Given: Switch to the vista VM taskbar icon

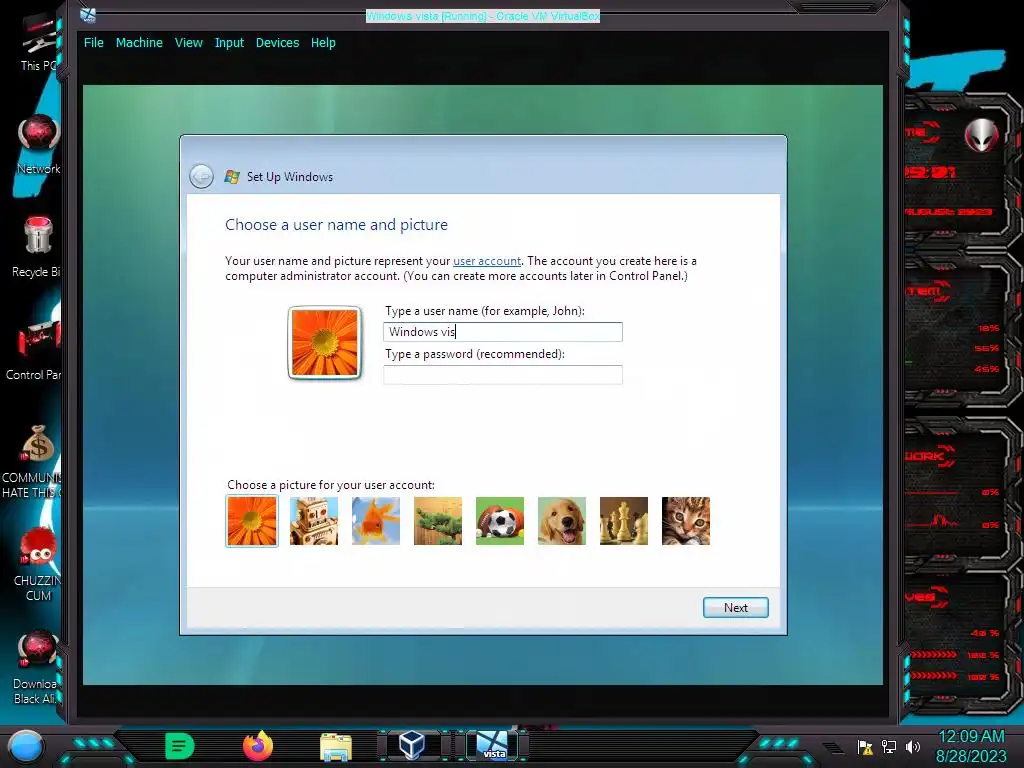Looking at the screenshot, I should point(492,746).
